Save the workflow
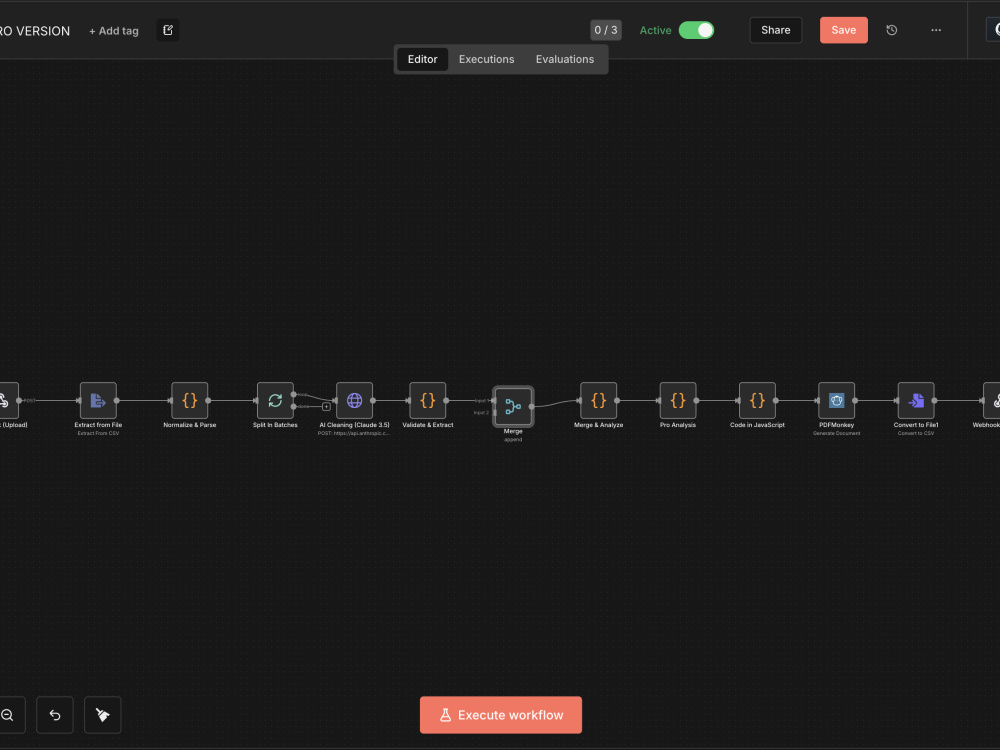1000x750 pixels. 844,30
